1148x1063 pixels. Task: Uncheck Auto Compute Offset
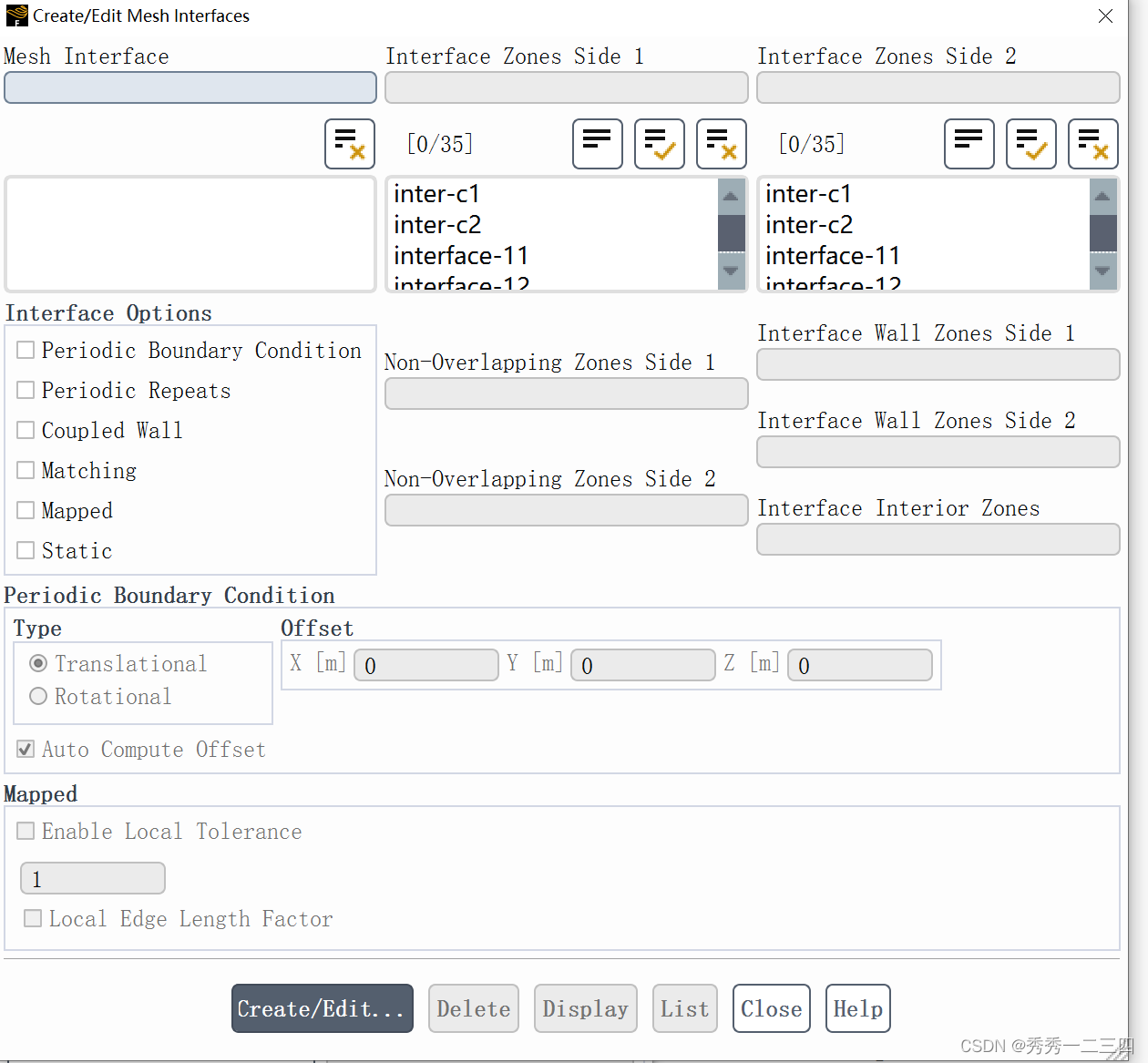point(25,749)
